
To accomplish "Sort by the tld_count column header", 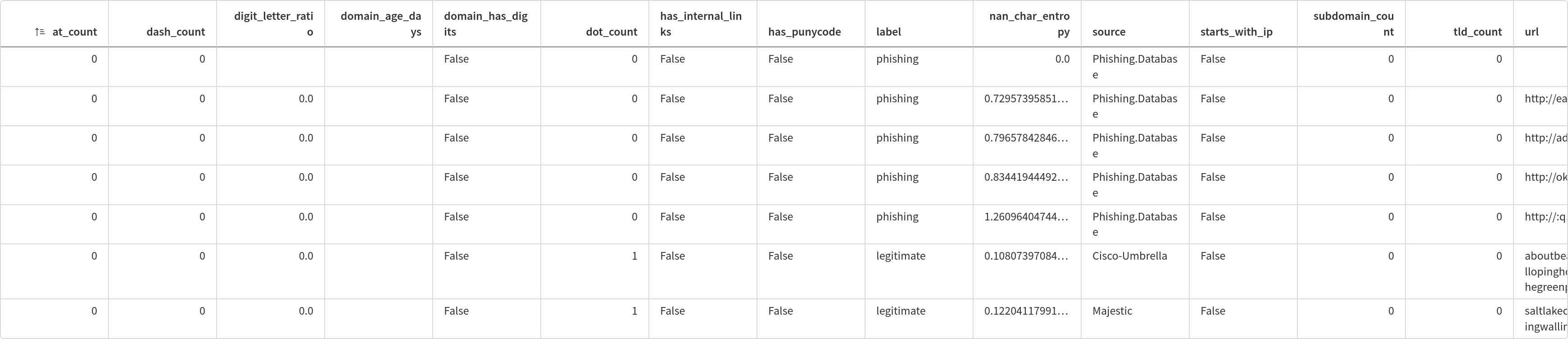I will 1477,32.
